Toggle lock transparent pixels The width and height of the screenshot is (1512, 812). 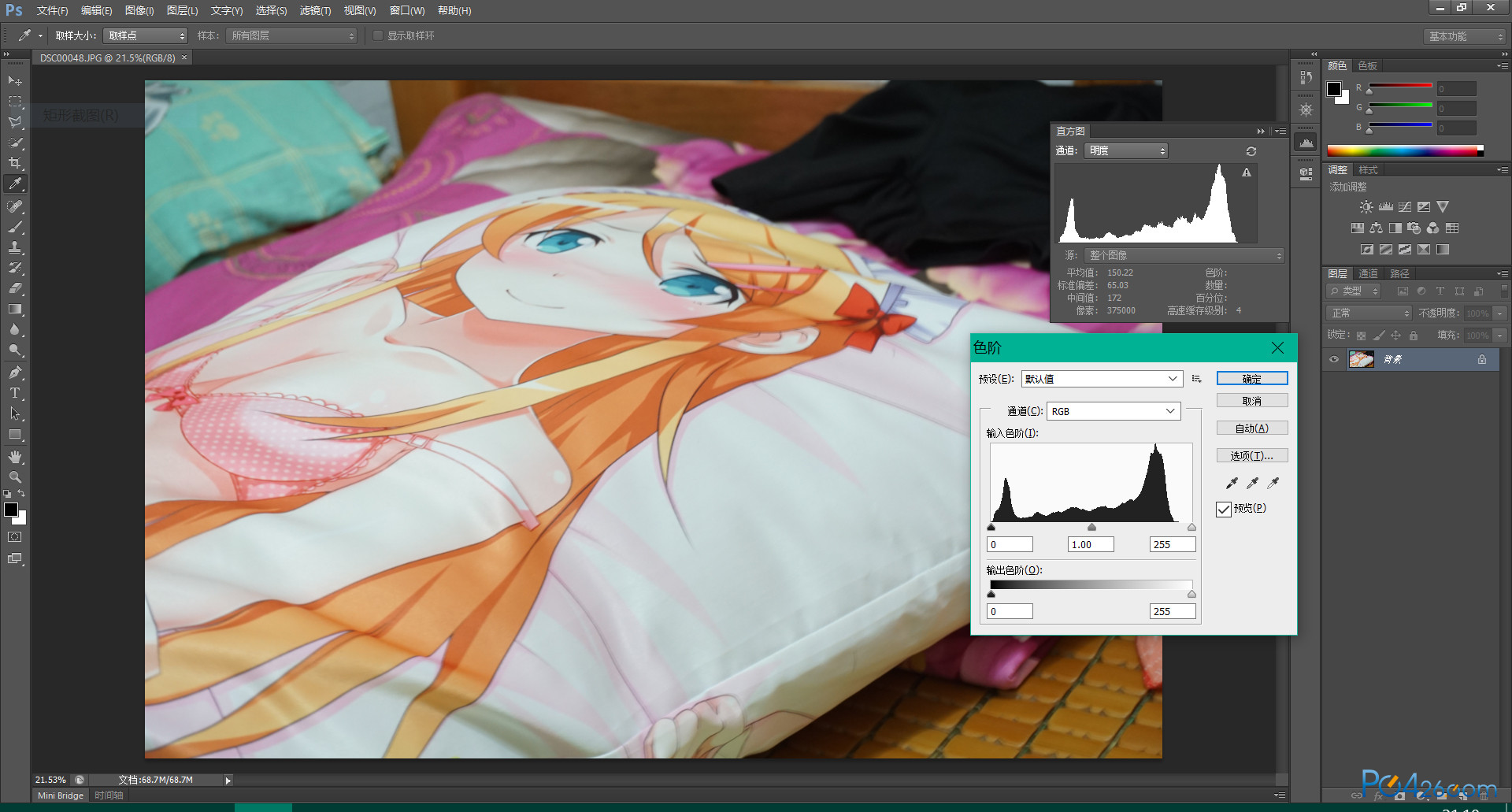(x=1361, y=336)
